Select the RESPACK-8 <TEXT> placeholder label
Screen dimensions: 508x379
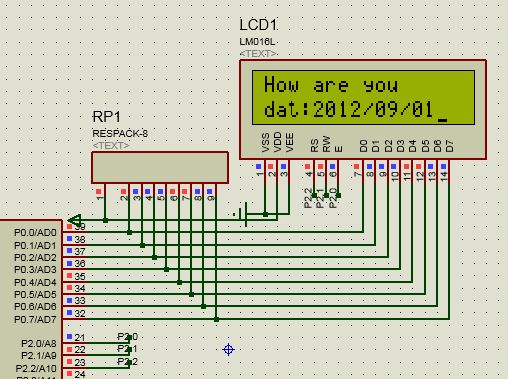click(x=111, y=146)
